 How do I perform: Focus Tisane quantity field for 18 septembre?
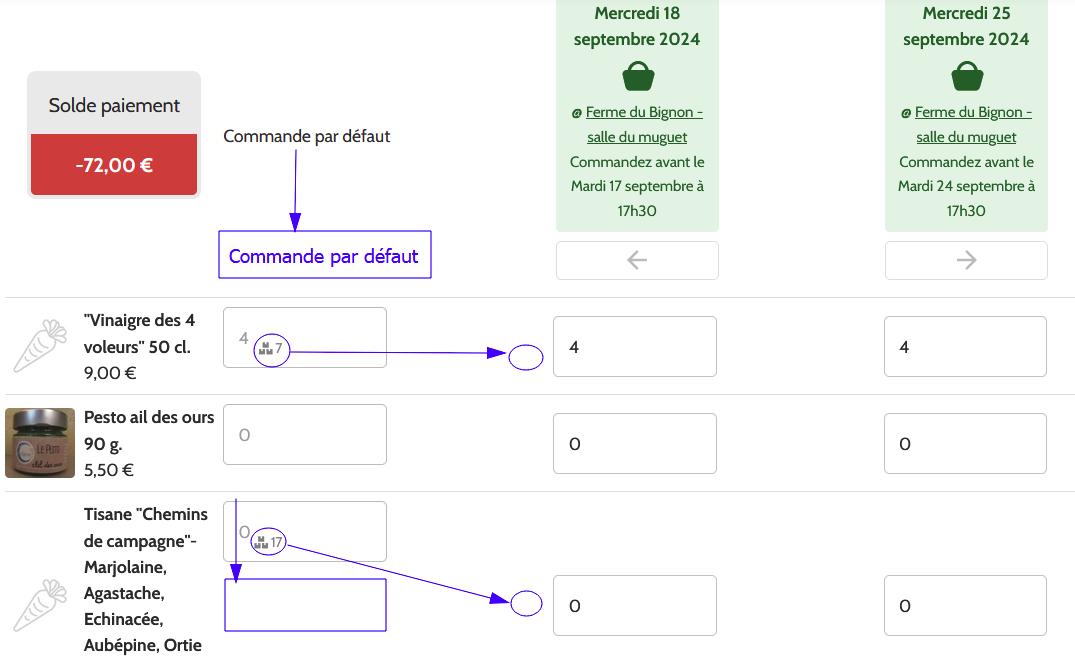point(634,605)
